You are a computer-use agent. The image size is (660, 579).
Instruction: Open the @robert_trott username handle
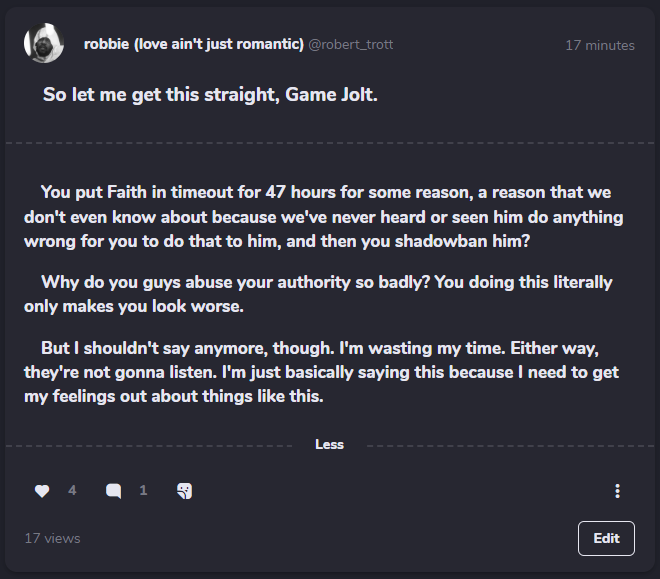pos(351,45)
